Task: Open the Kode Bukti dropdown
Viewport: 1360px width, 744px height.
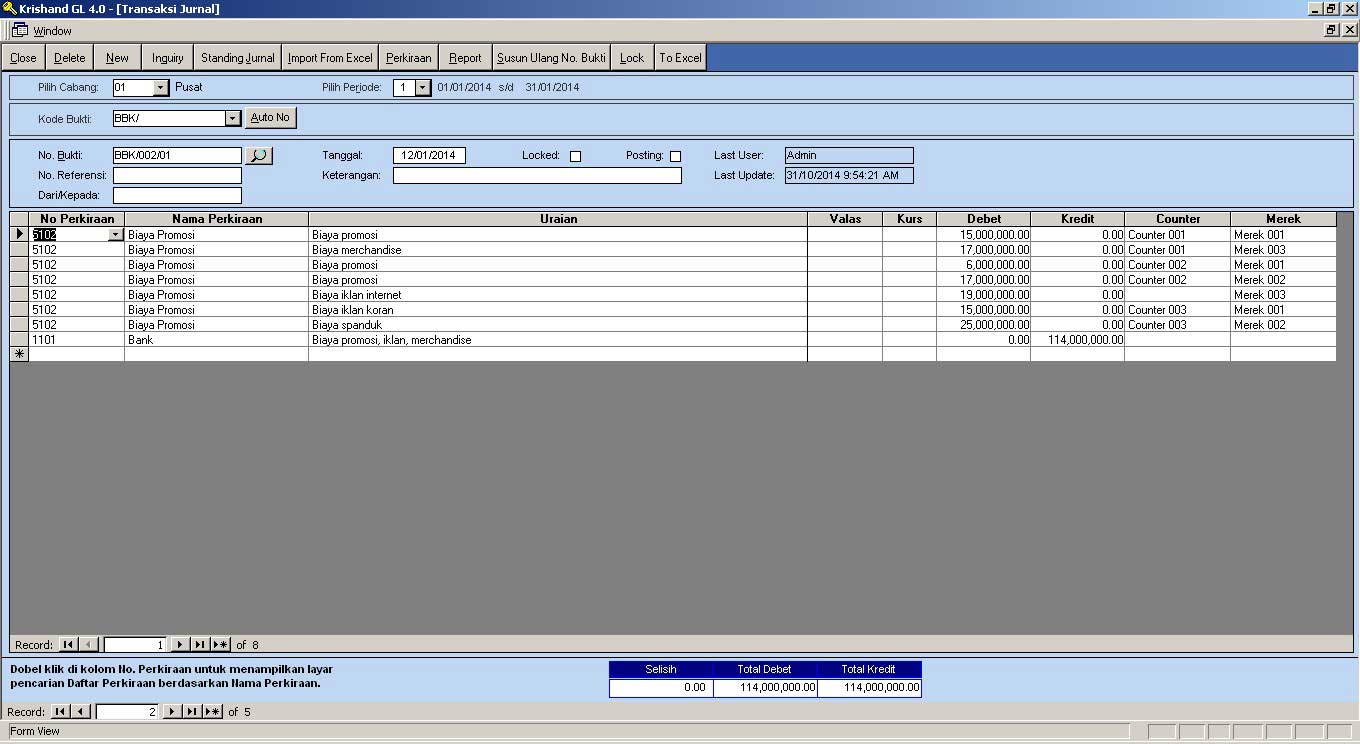Action: tap(233, 118)
